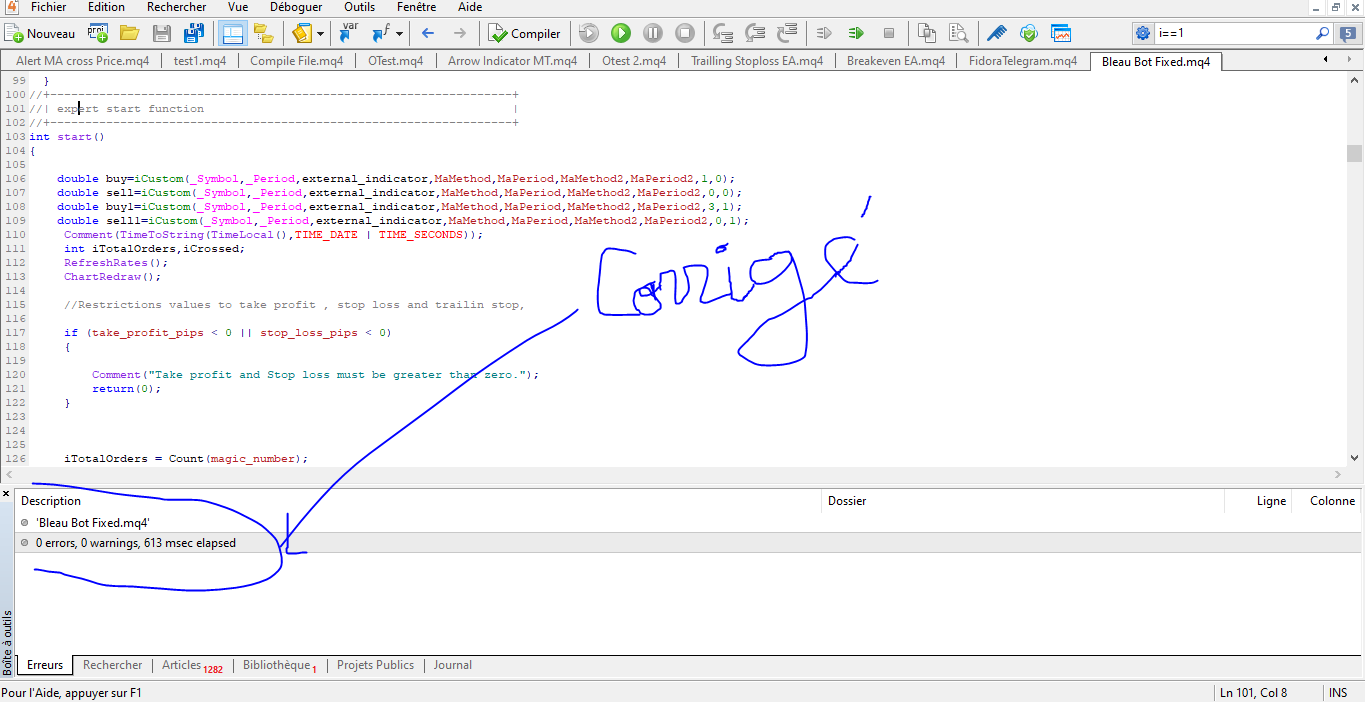Image resolution: width=1365 pixels, height=702 pixels.
Task: Open the Déboguer menu
Action: click(x=296, y=7)
